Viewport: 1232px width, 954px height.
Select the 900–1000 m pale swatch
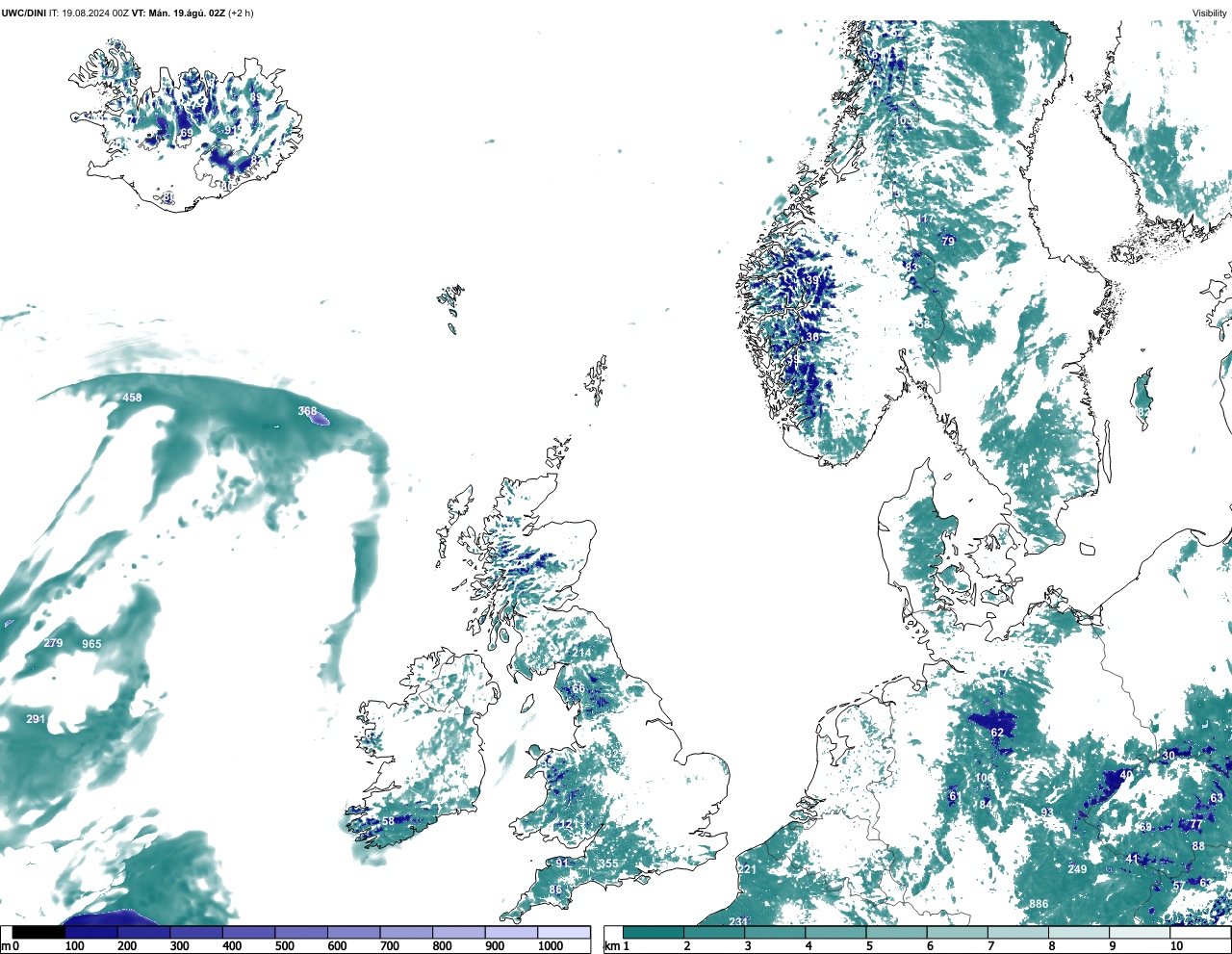coord(511,932)
